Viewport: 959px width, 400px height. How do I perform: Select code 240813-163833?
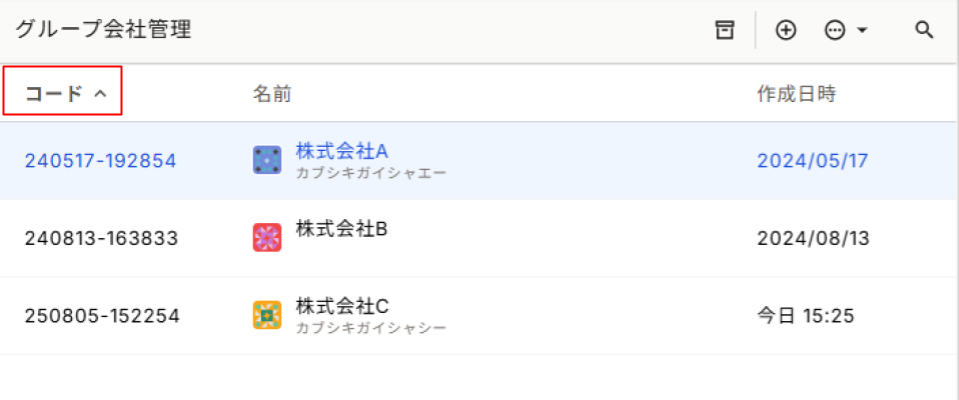[102, 238]
